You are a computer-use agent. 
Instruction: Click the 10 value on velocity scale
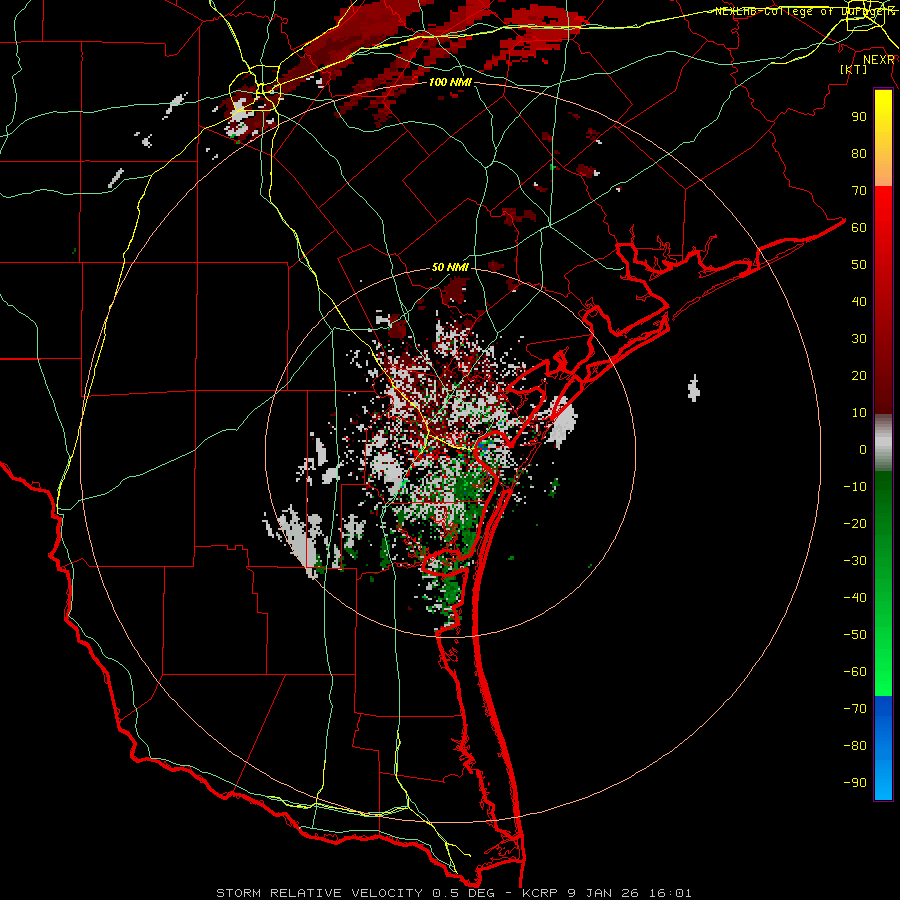[x=859, y=413]
